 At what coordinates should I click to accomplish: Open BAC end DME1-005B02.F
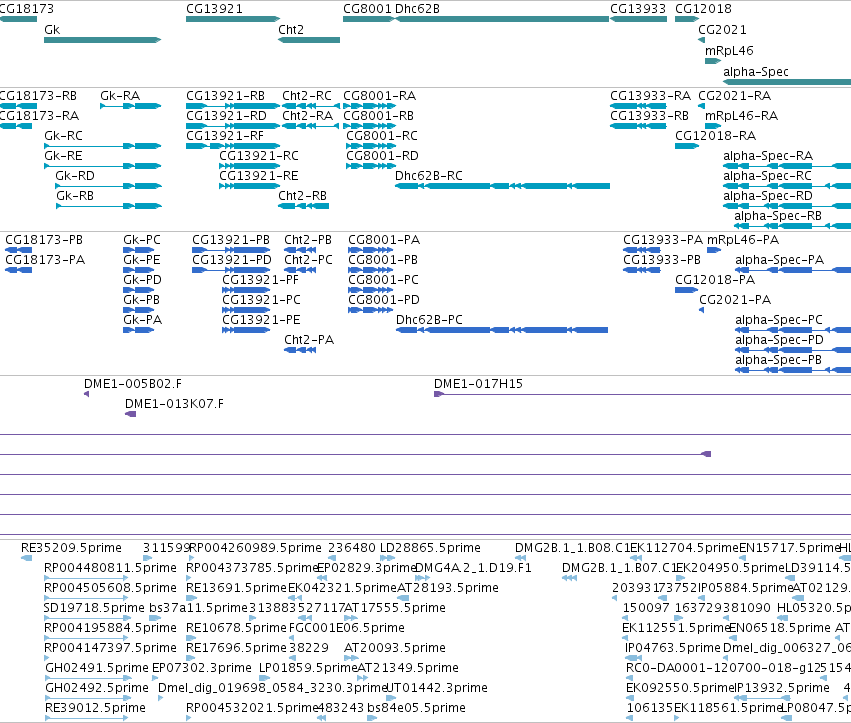tap(132, 384)
